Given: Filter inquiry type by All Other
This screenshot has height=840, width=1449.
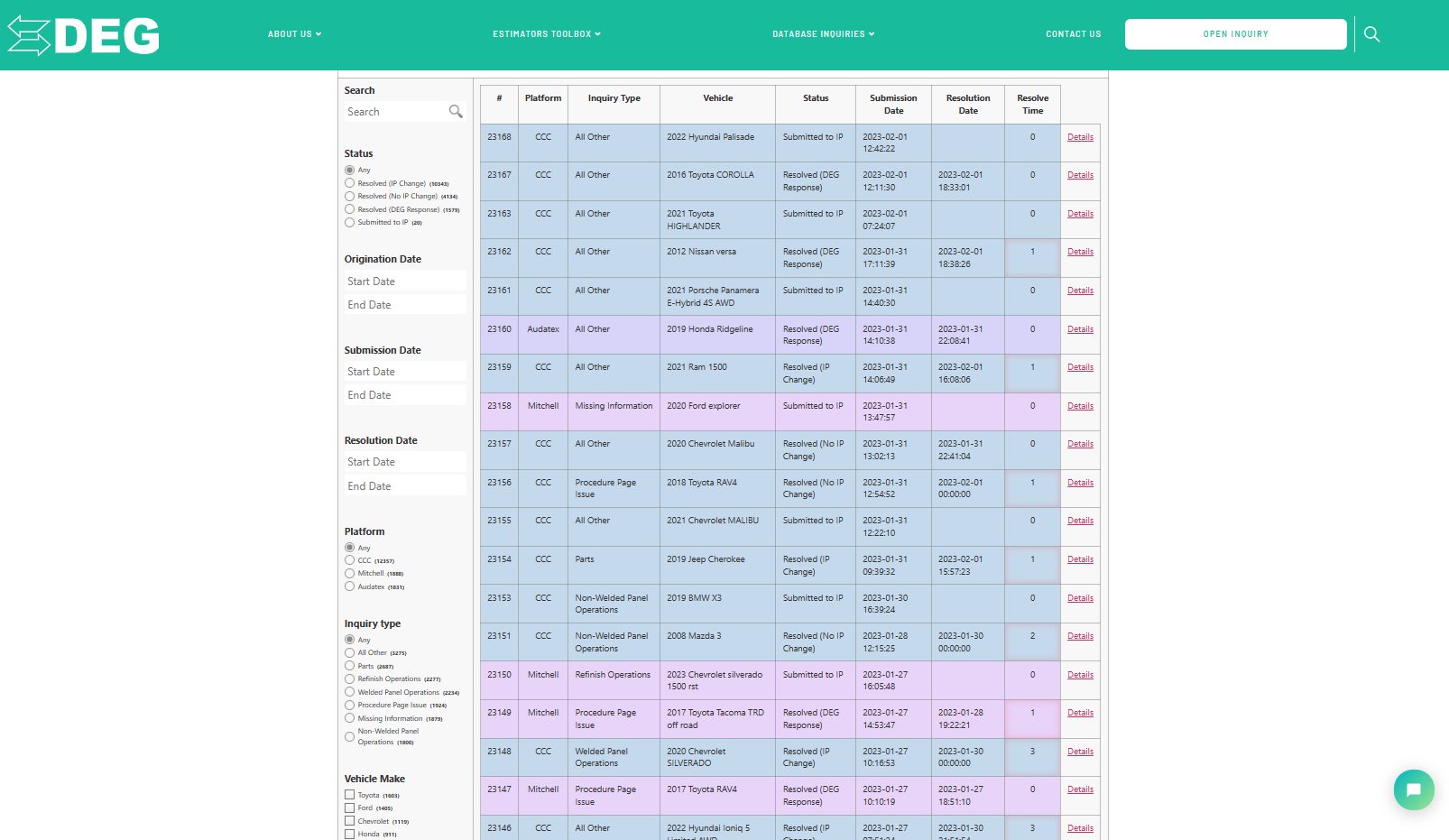Looking at the screenshot, I should pos(349,652).
